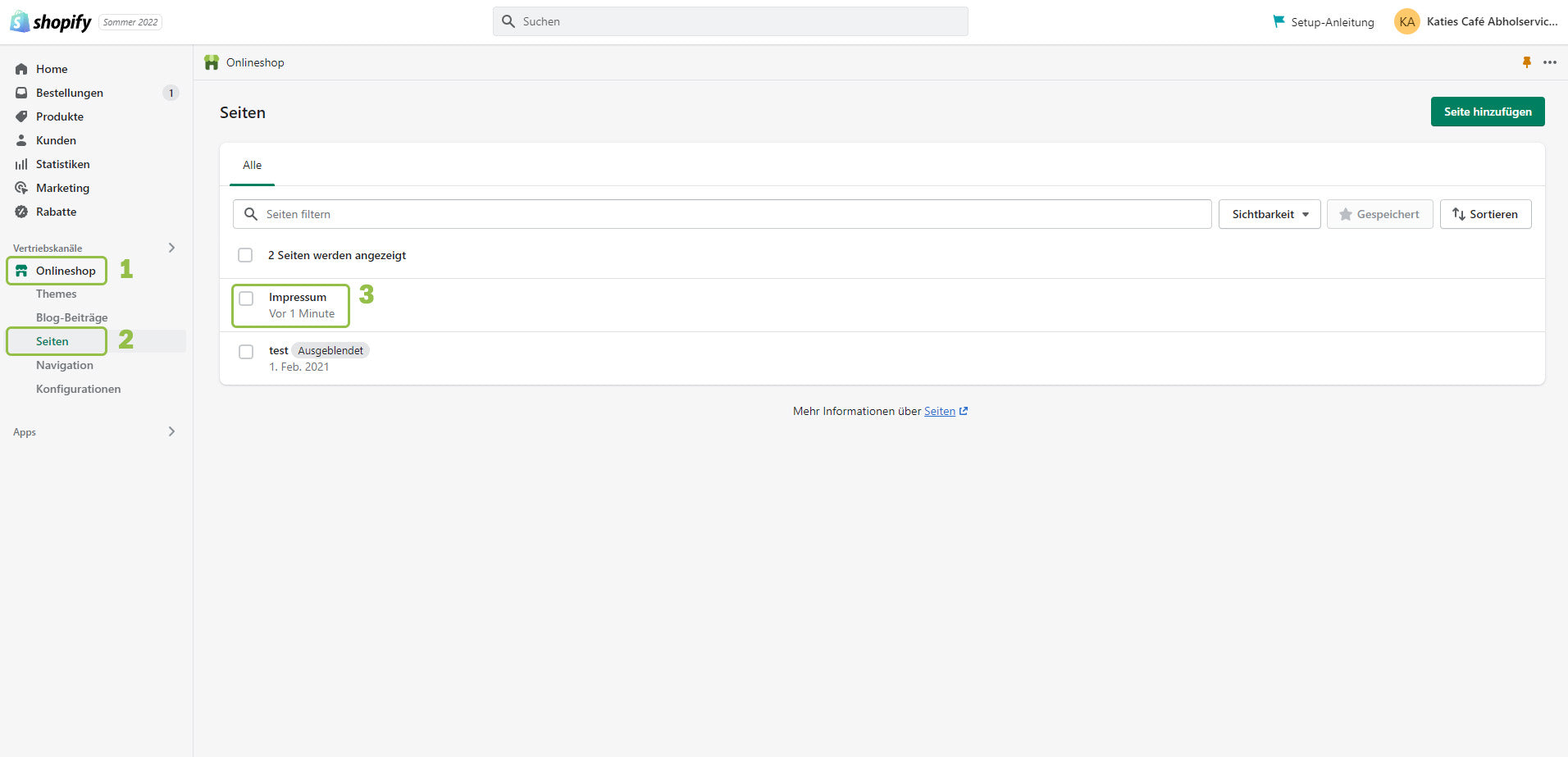Open the Impressum page entry
Screen dimensions: 1568x757
point(298,297)
